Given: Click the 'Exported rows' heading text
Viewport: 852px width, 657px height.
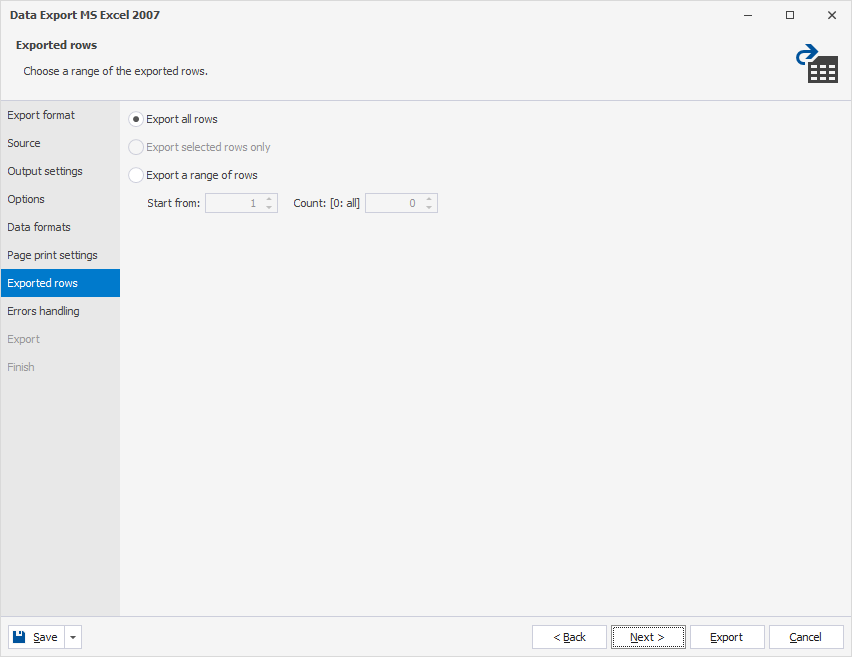Looking at the screenshot, I should [57, 45].
